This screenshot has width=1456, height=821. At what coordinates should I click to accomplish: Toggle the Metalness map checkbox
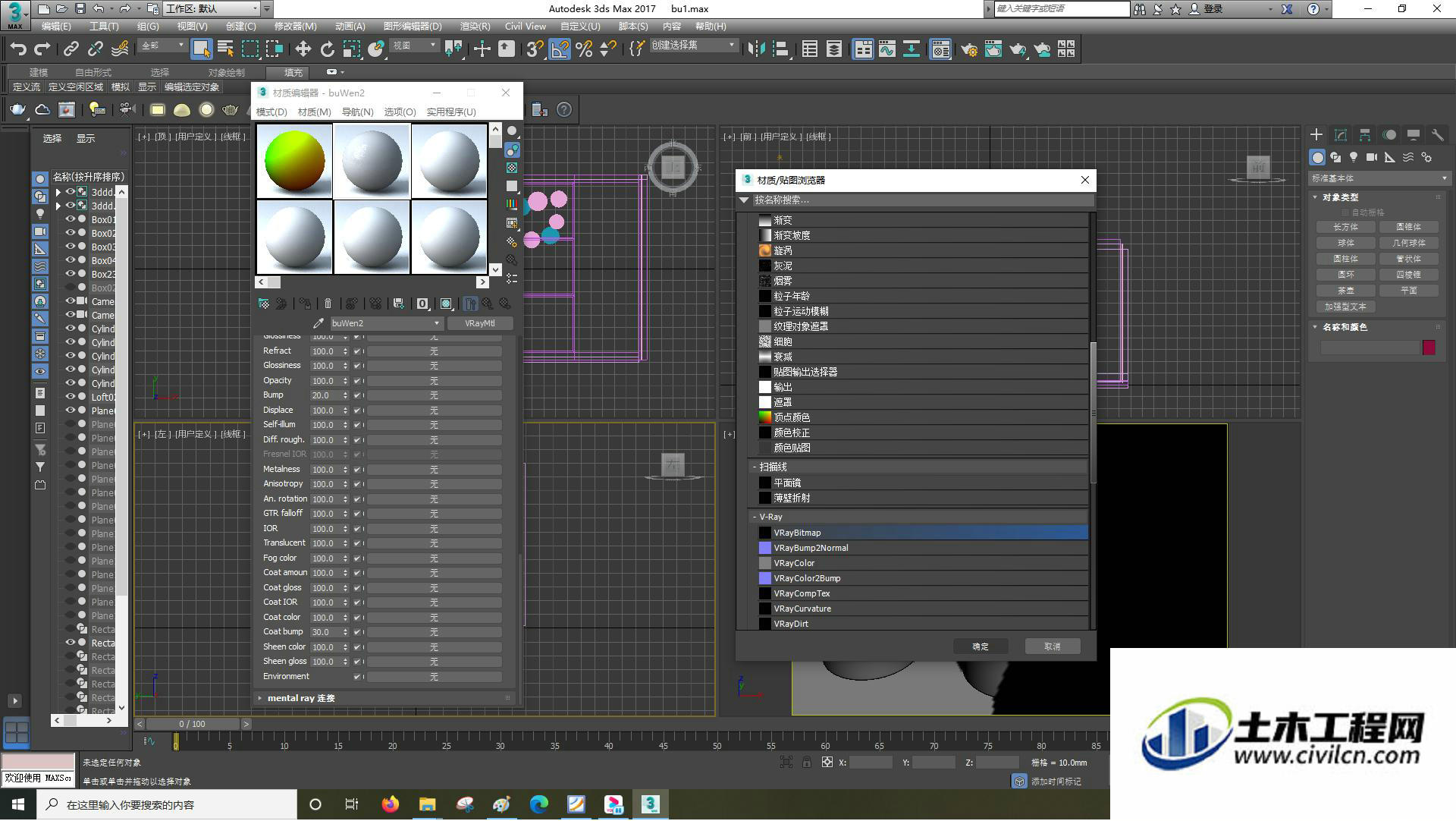357,470
